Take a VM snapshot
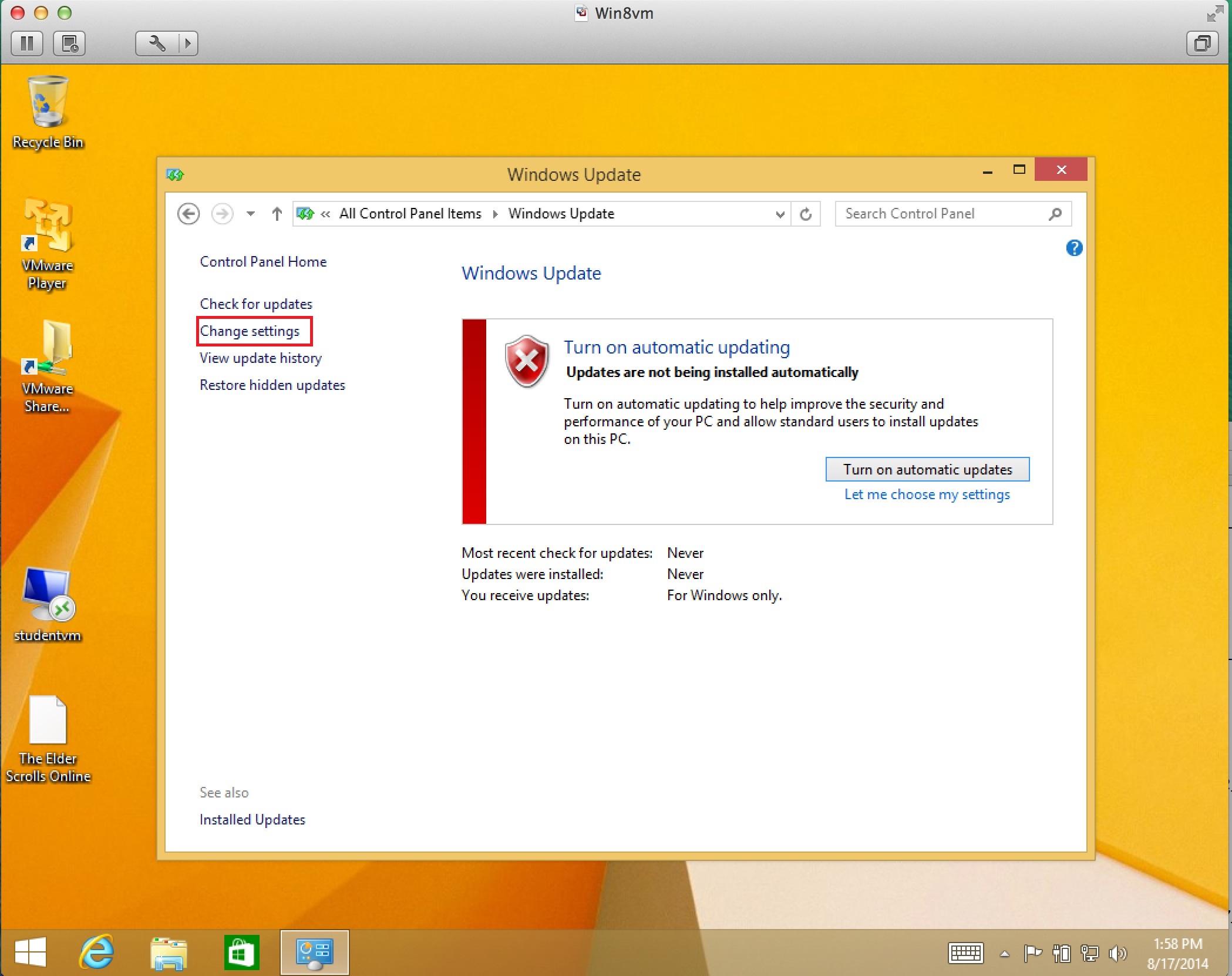Viewport: 1232px width, 976px height. (69, 43)
